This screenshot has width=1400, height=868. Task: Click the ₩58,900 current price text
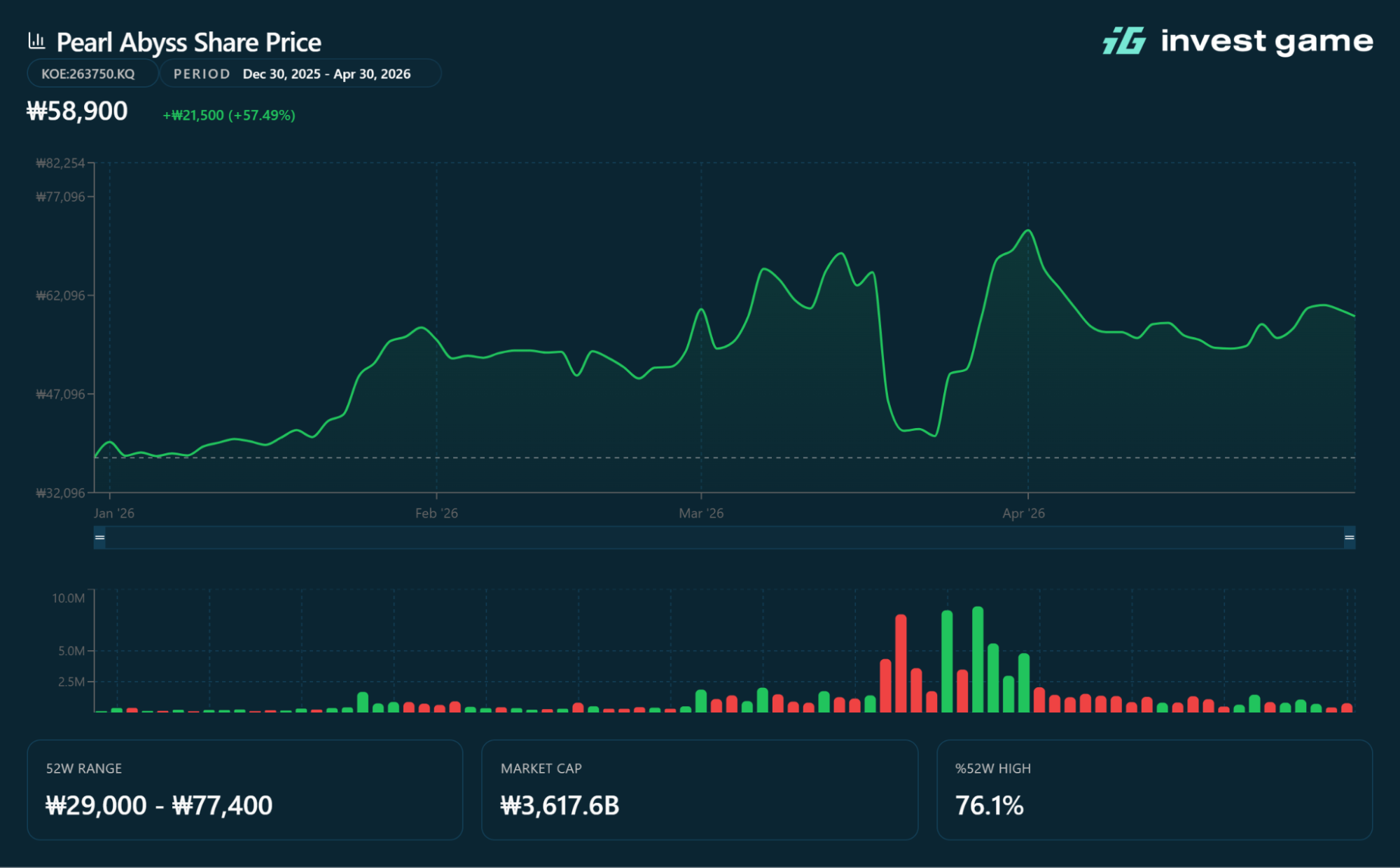pyautogui.click(x=77, y=111)
